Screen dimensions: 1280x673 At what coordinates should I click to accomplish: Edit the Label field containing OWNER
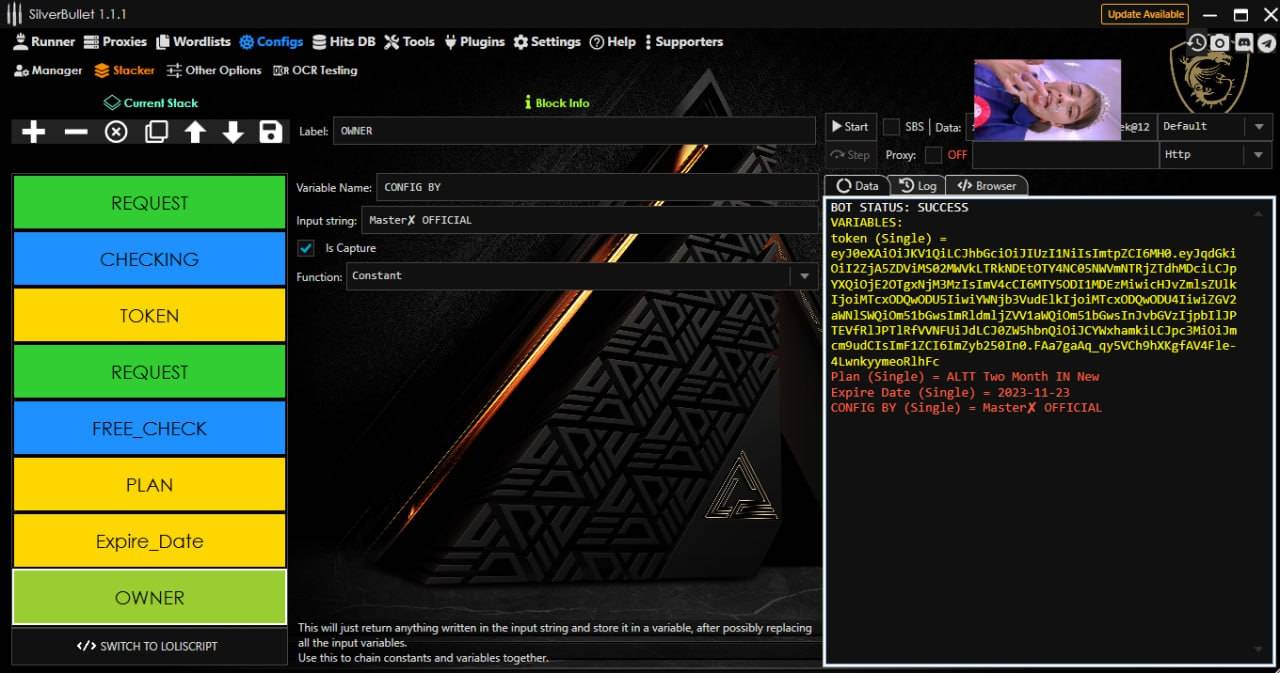574,131
